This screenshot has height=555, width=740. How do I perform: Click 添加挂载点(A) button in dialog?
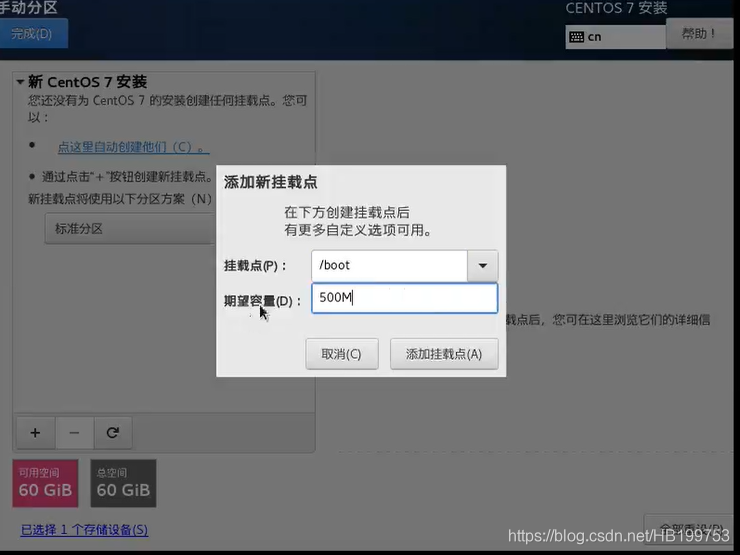[x=444, y=353]
